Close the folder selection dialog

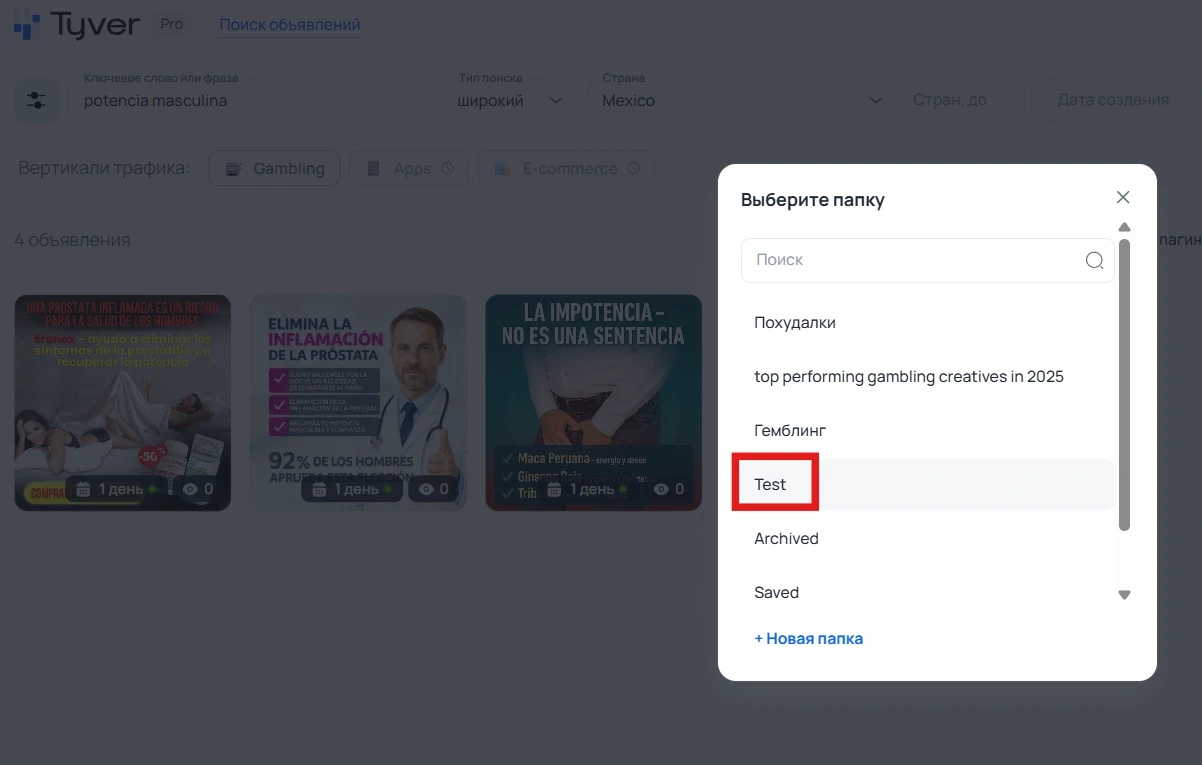[1123, 197]
